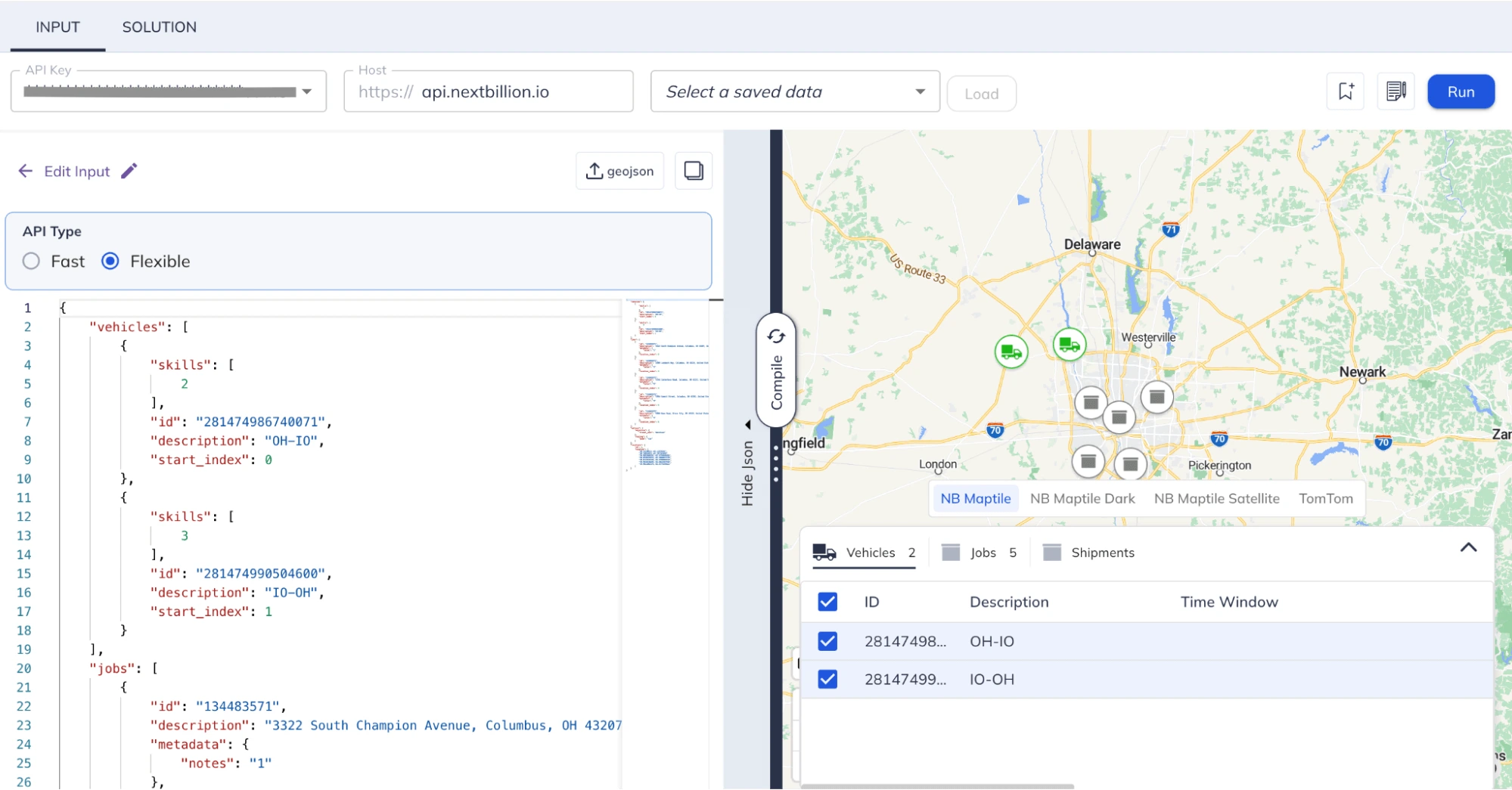Screen dimensions: 1512x790
Task: Toggle the select-all vehicles checkbox
Action: tap(827, 602)
